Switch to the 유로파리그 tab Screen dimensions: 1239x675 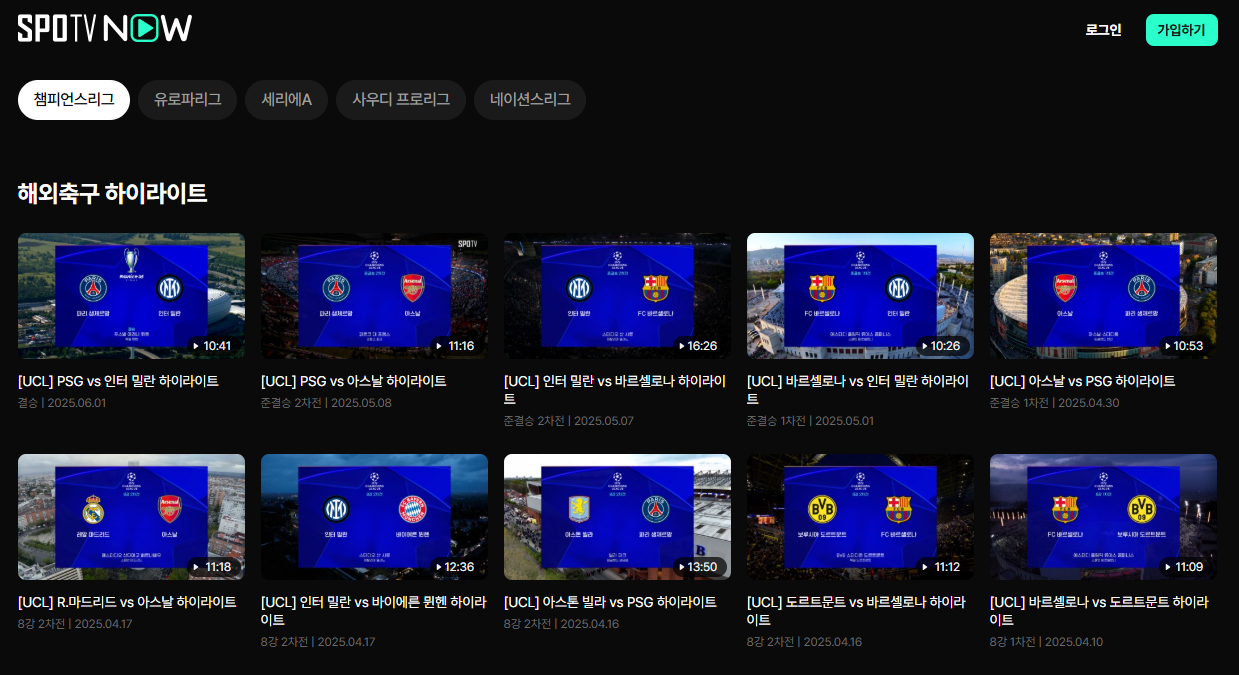(187, 99)
